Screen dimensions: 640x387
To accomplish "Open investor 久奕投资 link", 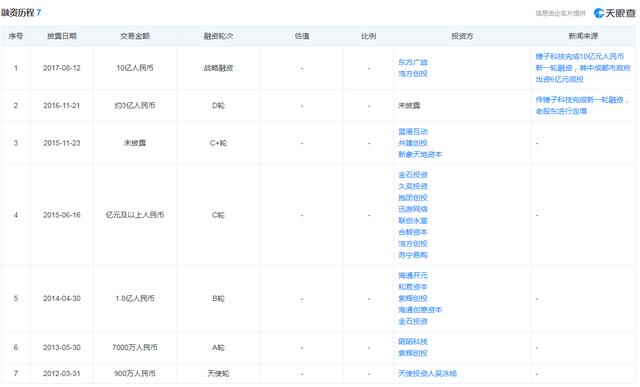I will 413,186.
